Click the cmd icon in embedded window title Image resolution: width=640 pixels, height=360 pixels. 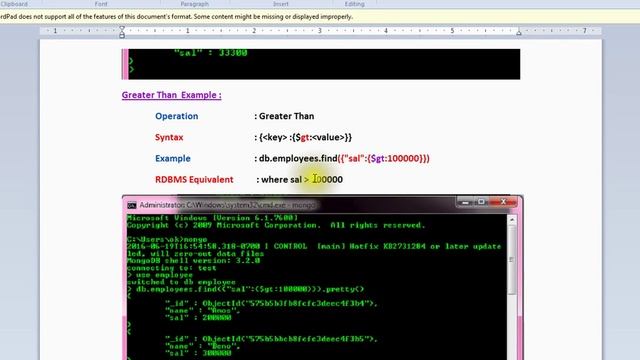click(x=131, y=205)
